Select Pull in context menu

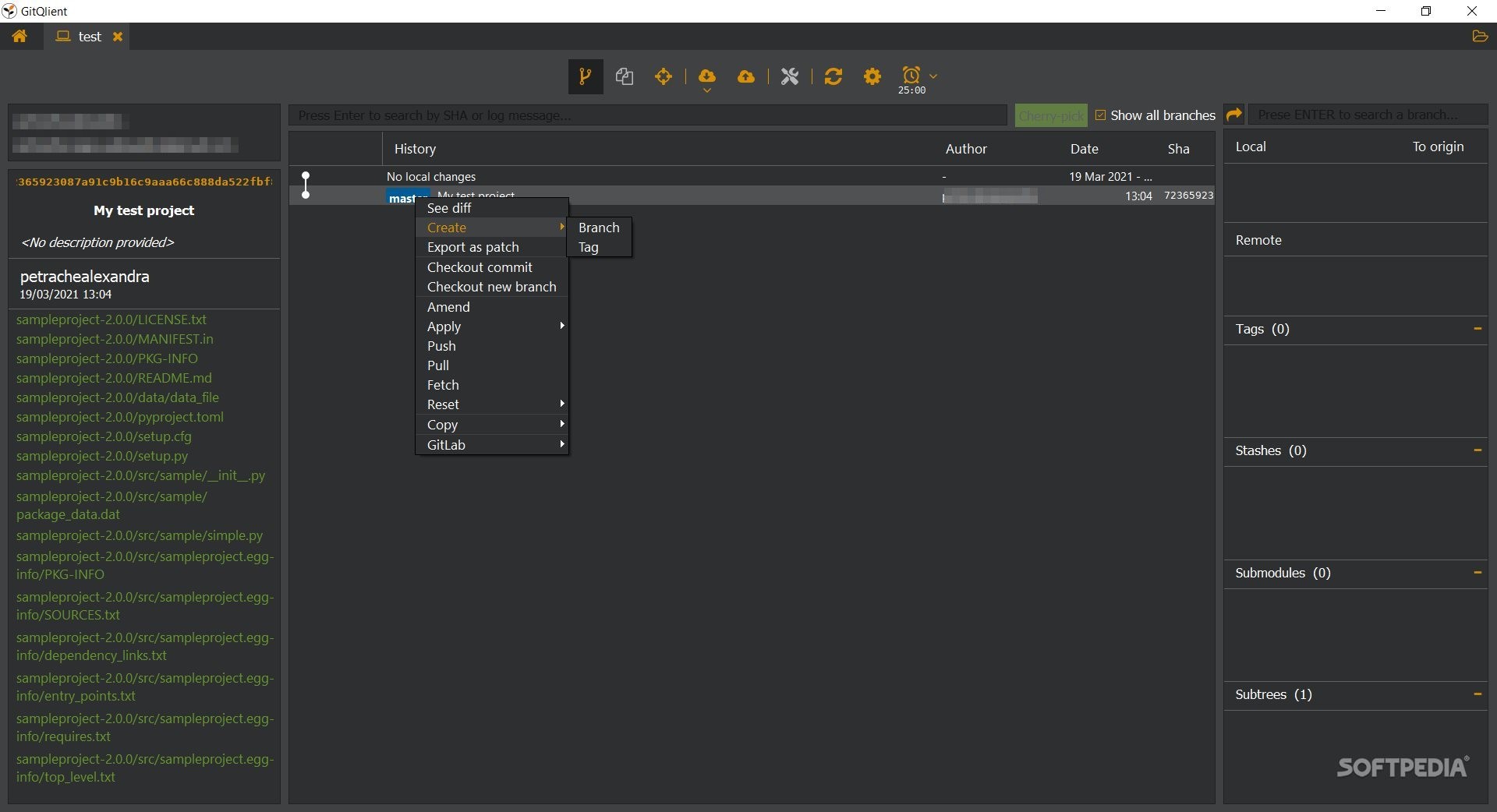[491, 365]
